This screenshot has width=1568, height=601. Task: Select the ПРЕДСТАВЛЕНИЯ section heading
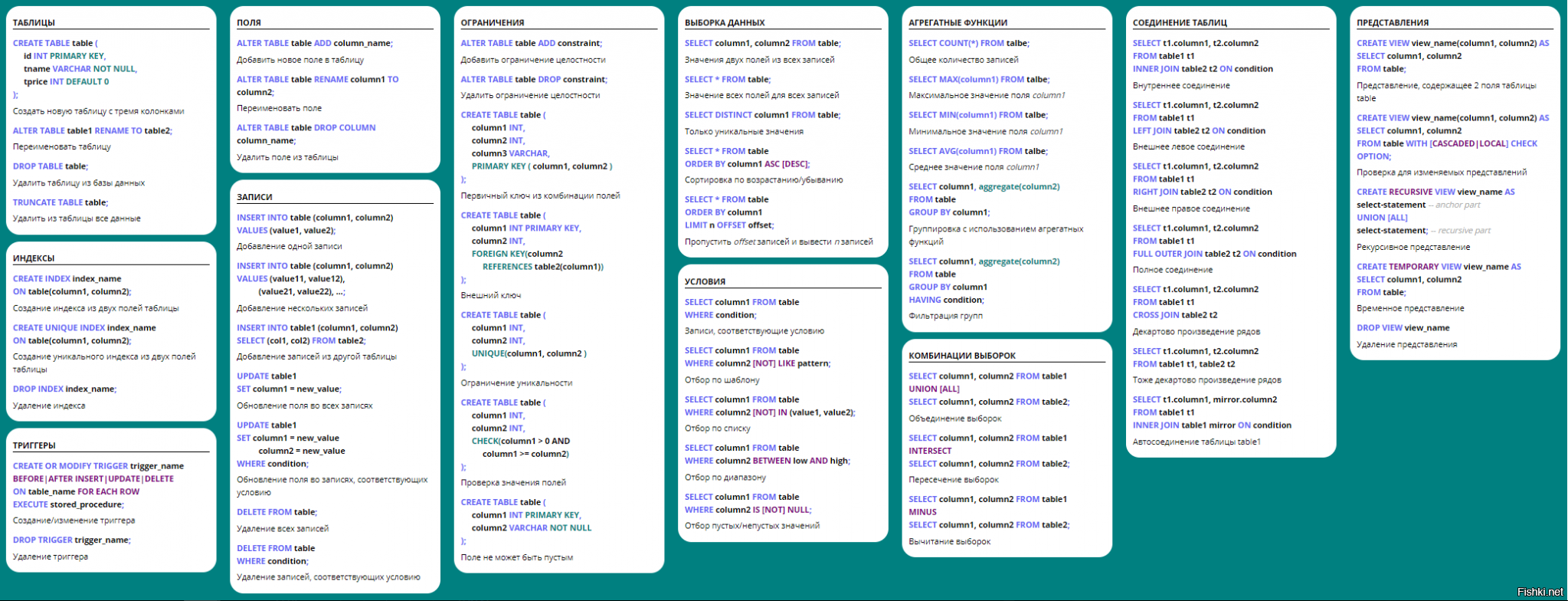[x=1393, y=23]
